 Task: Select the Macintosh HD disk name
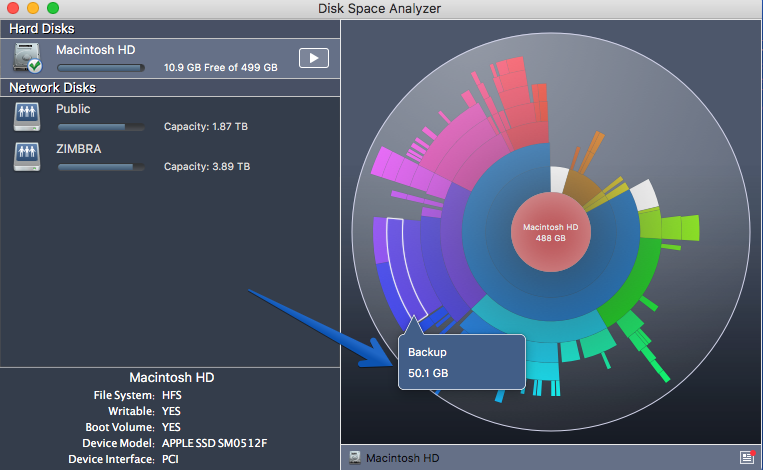(95, 50)
